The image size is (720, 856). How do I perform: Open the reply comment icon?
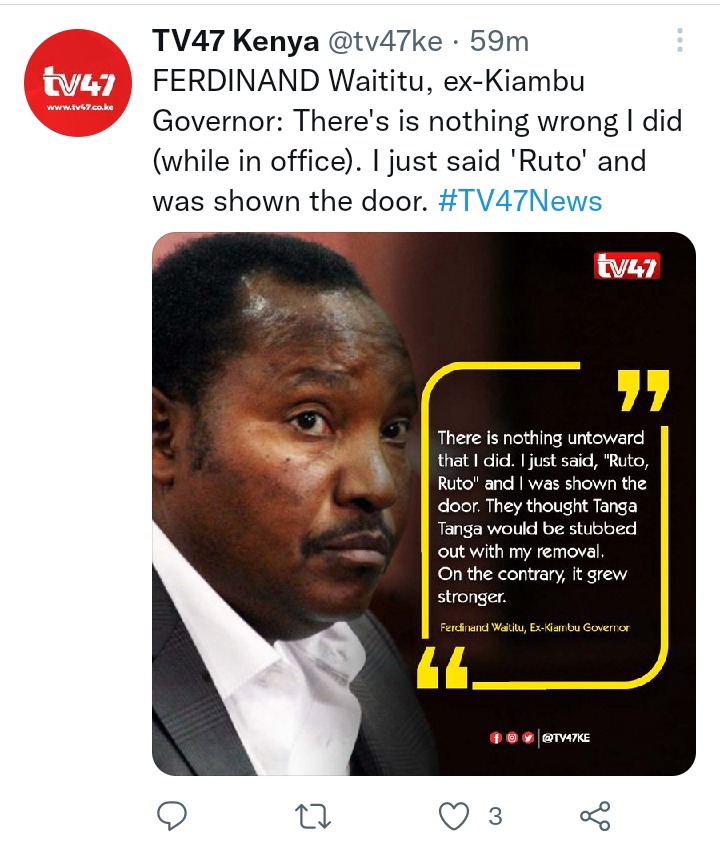(172, 816)
